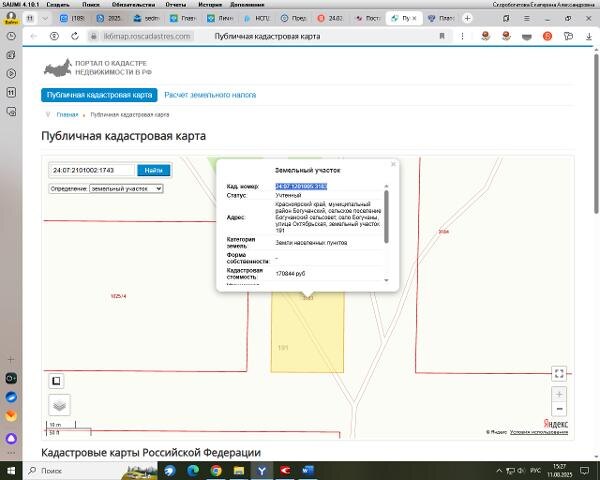Open the Обязательства menu in SAUMI

point(134,5)
